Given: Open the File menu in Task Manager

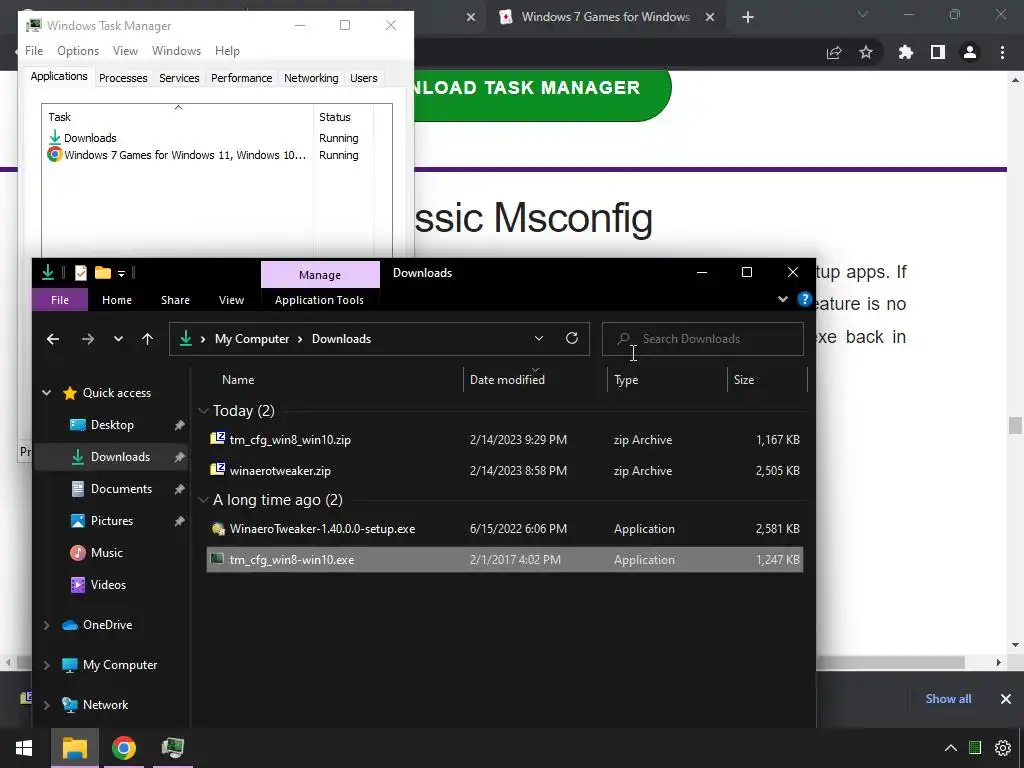Looking at the screenshot, I should pyautogui.click(x=34, y=50).
